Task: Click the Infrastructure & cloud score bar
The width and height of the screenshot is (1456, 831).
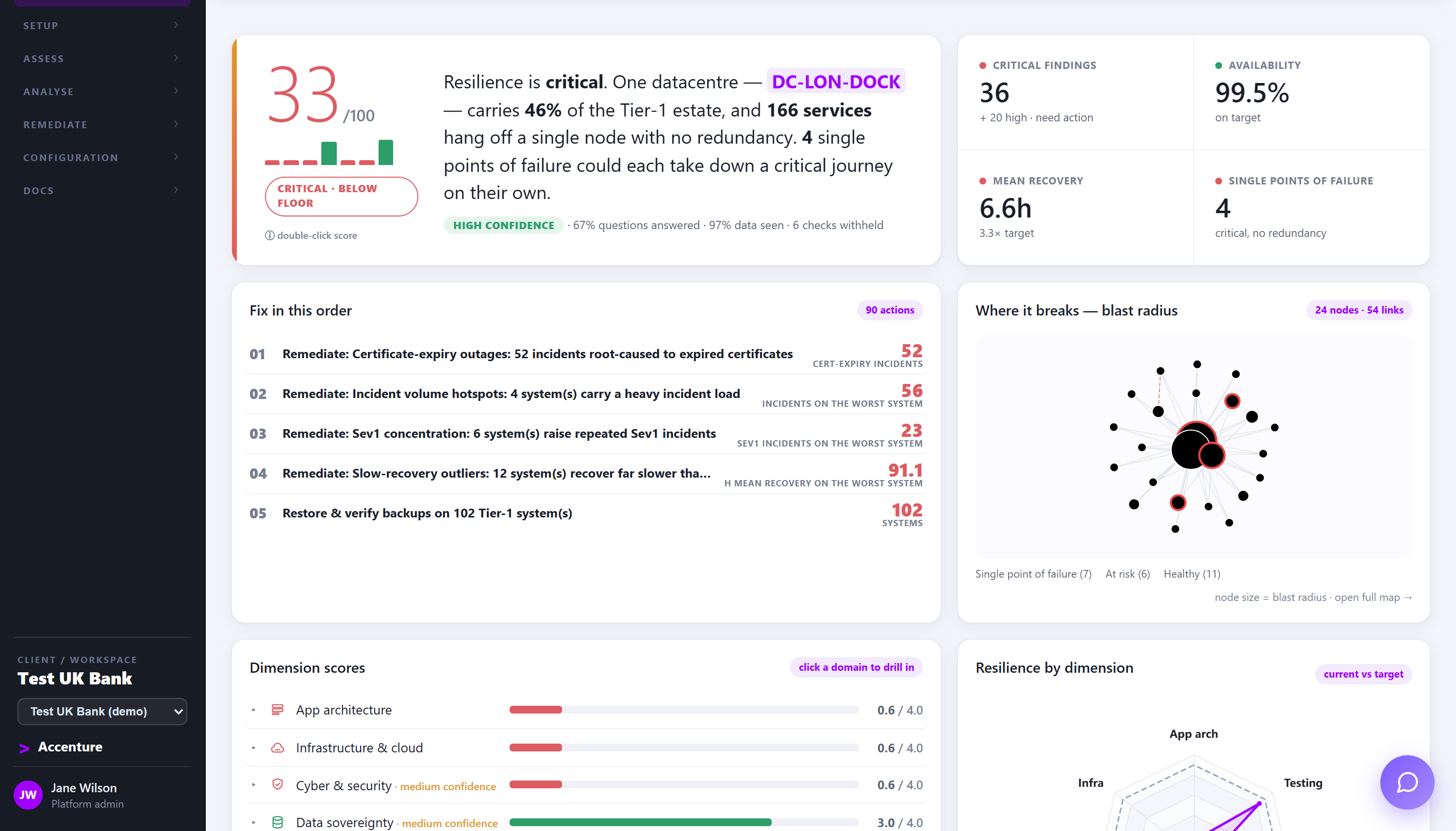Action: click(683, 747)
